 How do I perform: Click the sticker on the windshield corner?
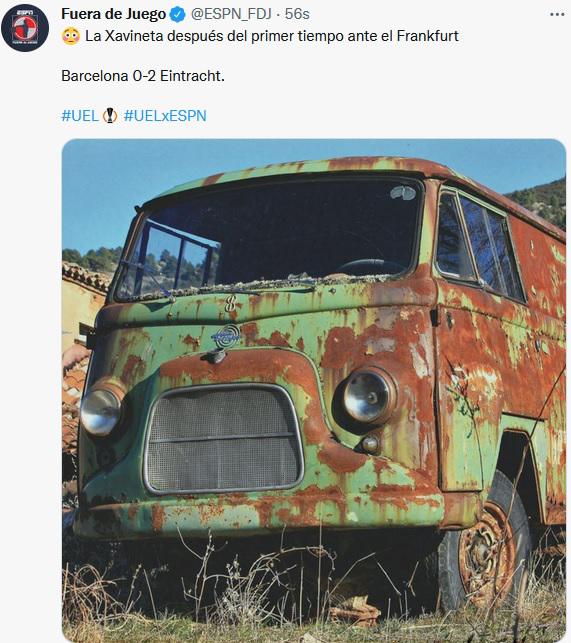click(x=403, y=192)
